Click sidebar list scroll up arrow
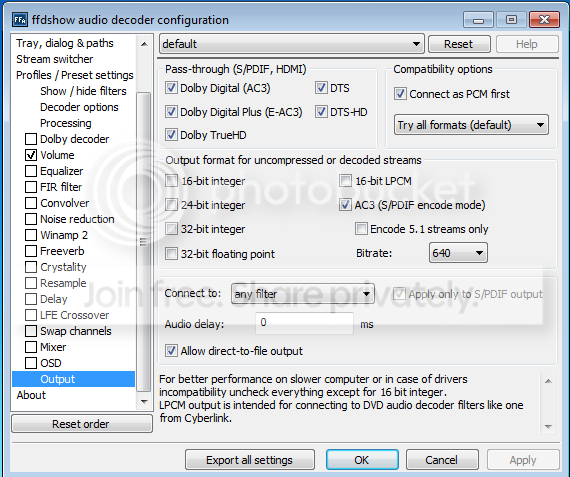Screen dimensions: 570x477 [x=144, y=44]
